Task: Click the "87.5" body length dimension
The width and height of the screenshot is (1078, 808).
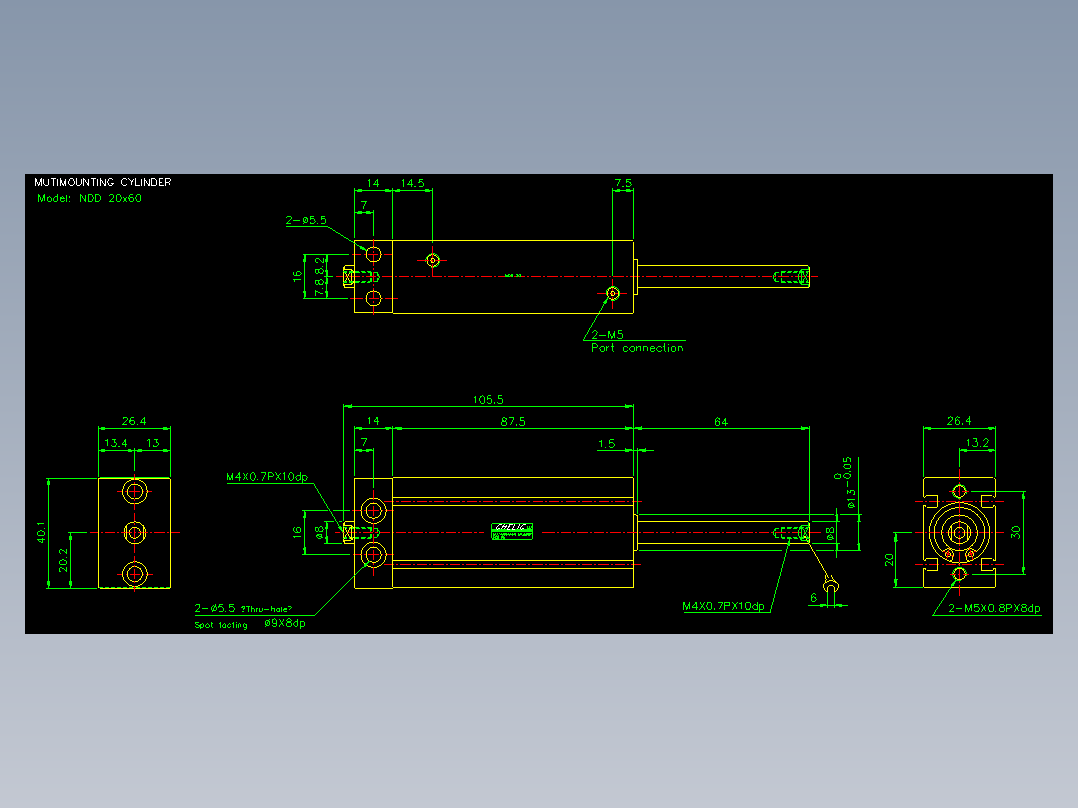Action: click(x=513, y=422)
